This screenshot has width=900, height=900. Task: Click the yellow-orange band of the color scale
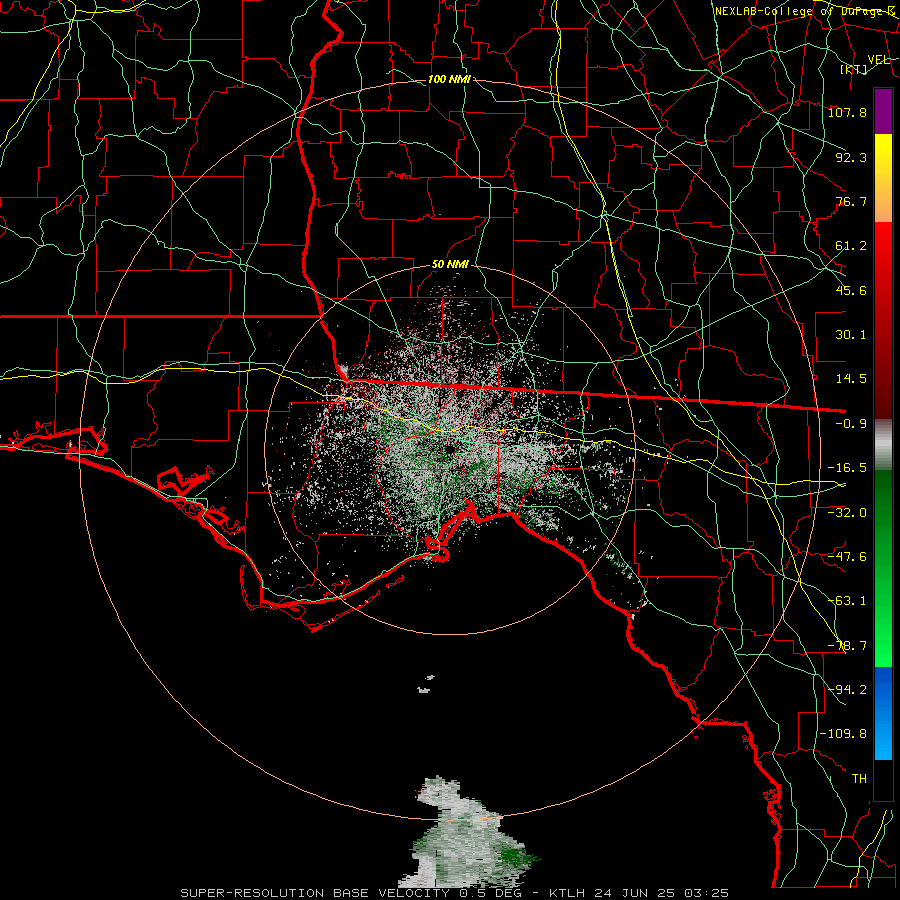click(883, 178)
